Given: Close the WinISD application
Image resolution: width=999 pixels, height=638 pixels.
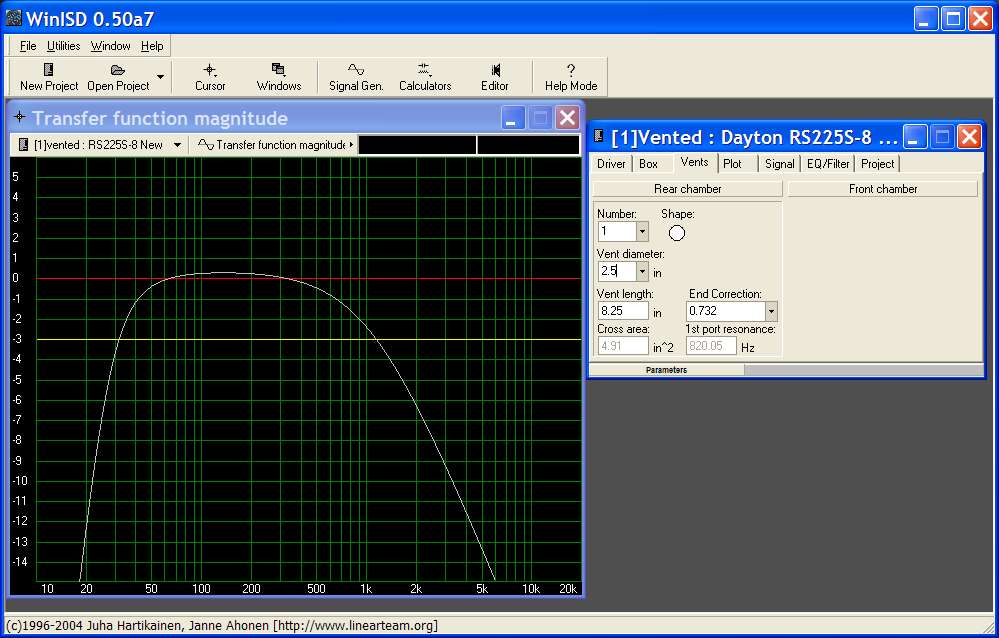Looking at the screenshot, I should [x=981, y=18].
